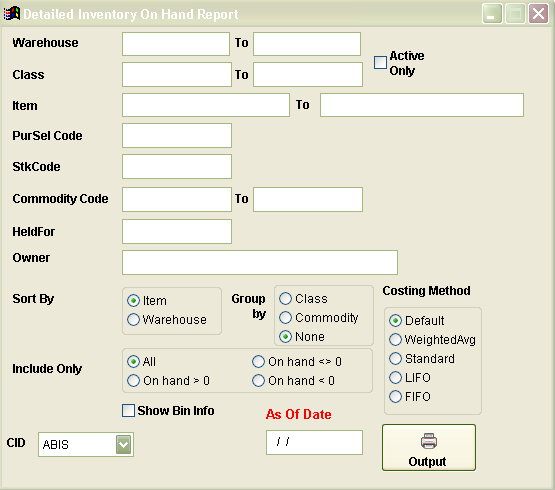555x490 pixels.
Task: Close the Detailed Inventory report window
Action: point(538,14)
